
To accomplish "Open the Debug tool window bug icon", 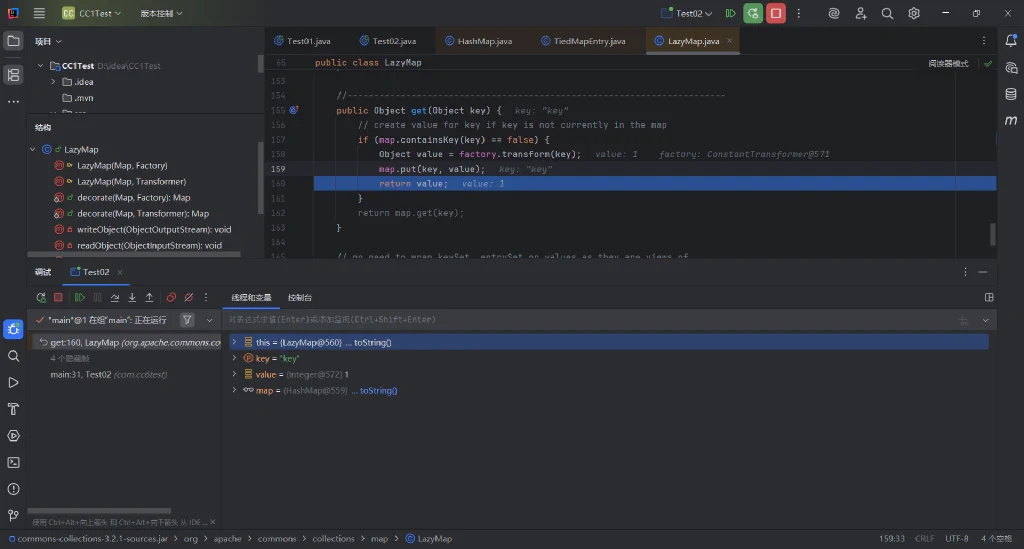I will (x=13, y=329).
